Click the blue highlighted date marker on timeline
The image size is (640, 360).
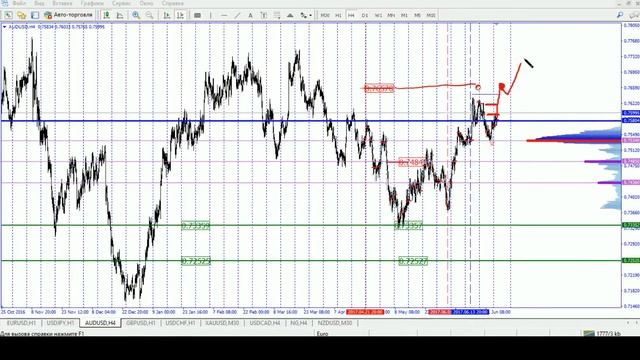[x=470, y=312]
